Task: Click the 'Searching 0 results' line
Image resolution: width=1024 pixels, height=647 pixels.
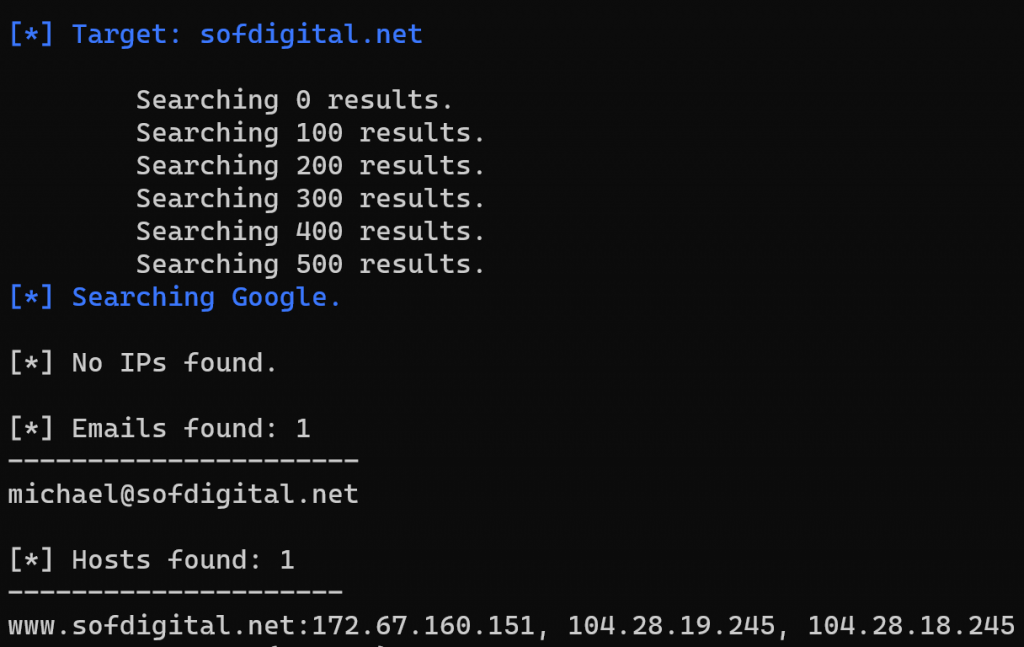Action: click(x=295, y=101)
